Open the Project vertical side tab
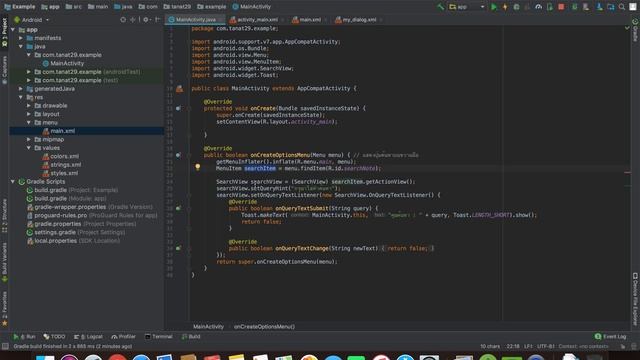This screenshot has height=360, width=640. tap(4, 31)
